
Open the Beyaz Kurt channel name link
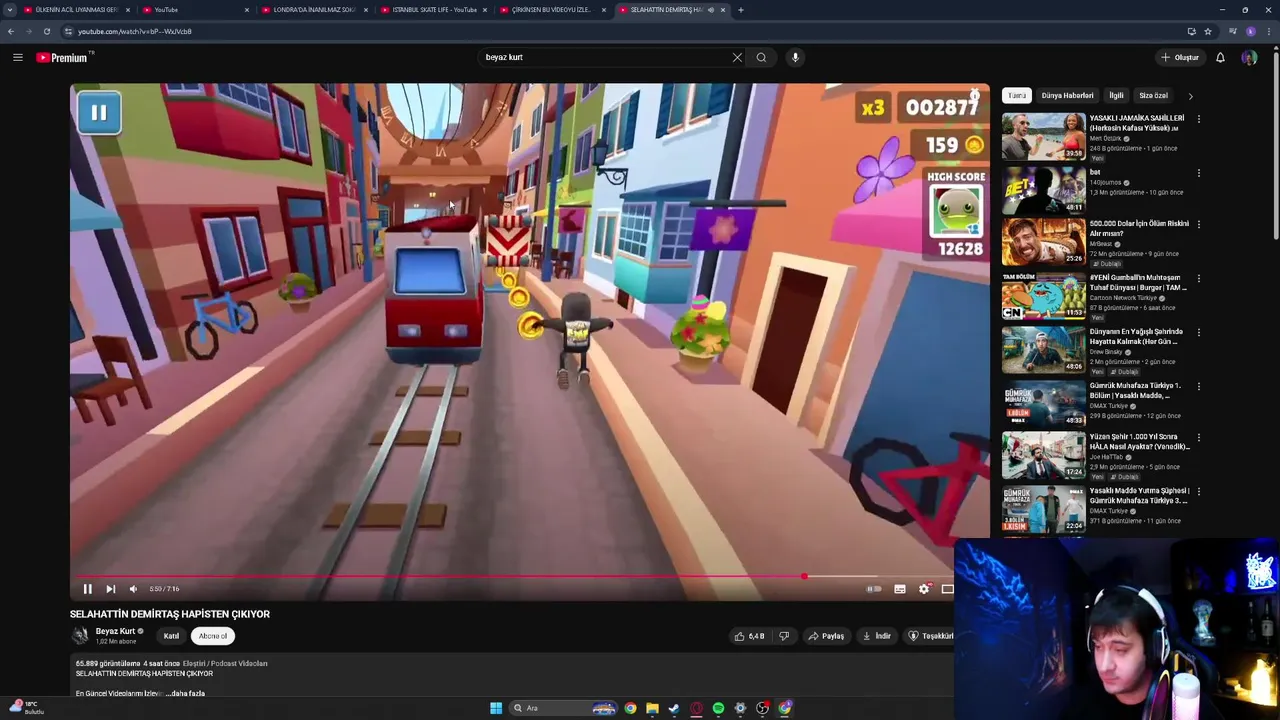click(115, 631)
